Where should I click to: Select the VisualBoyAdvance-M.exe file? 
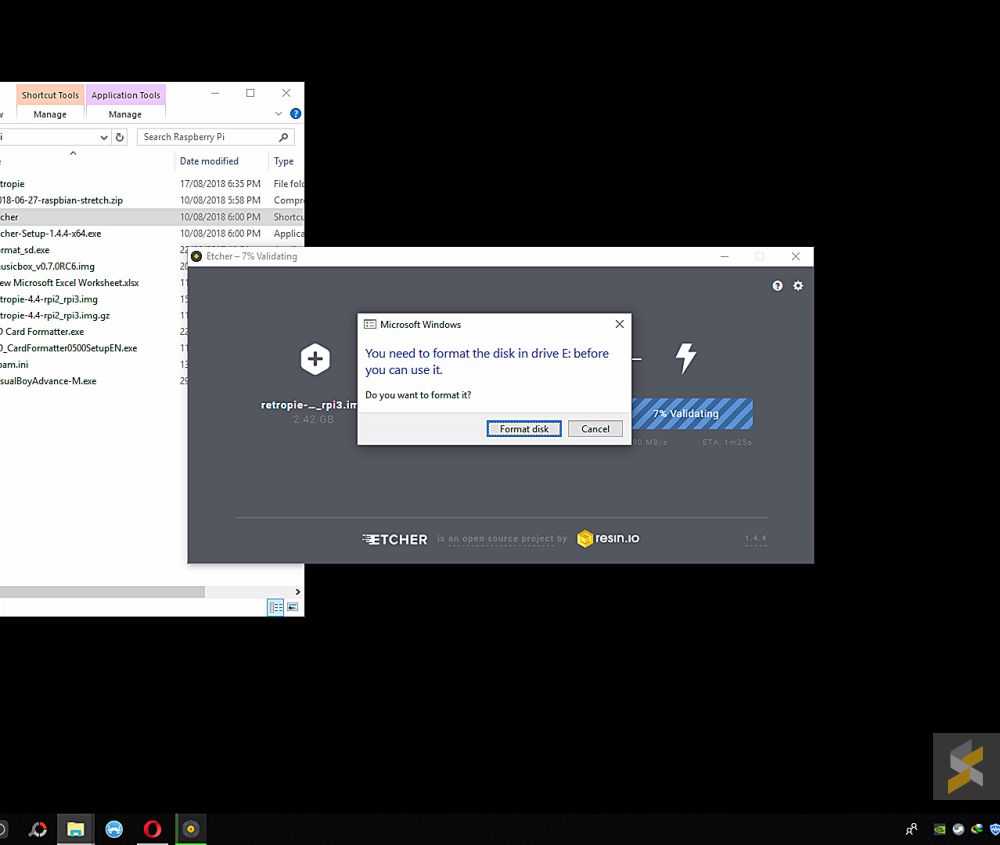94,381
